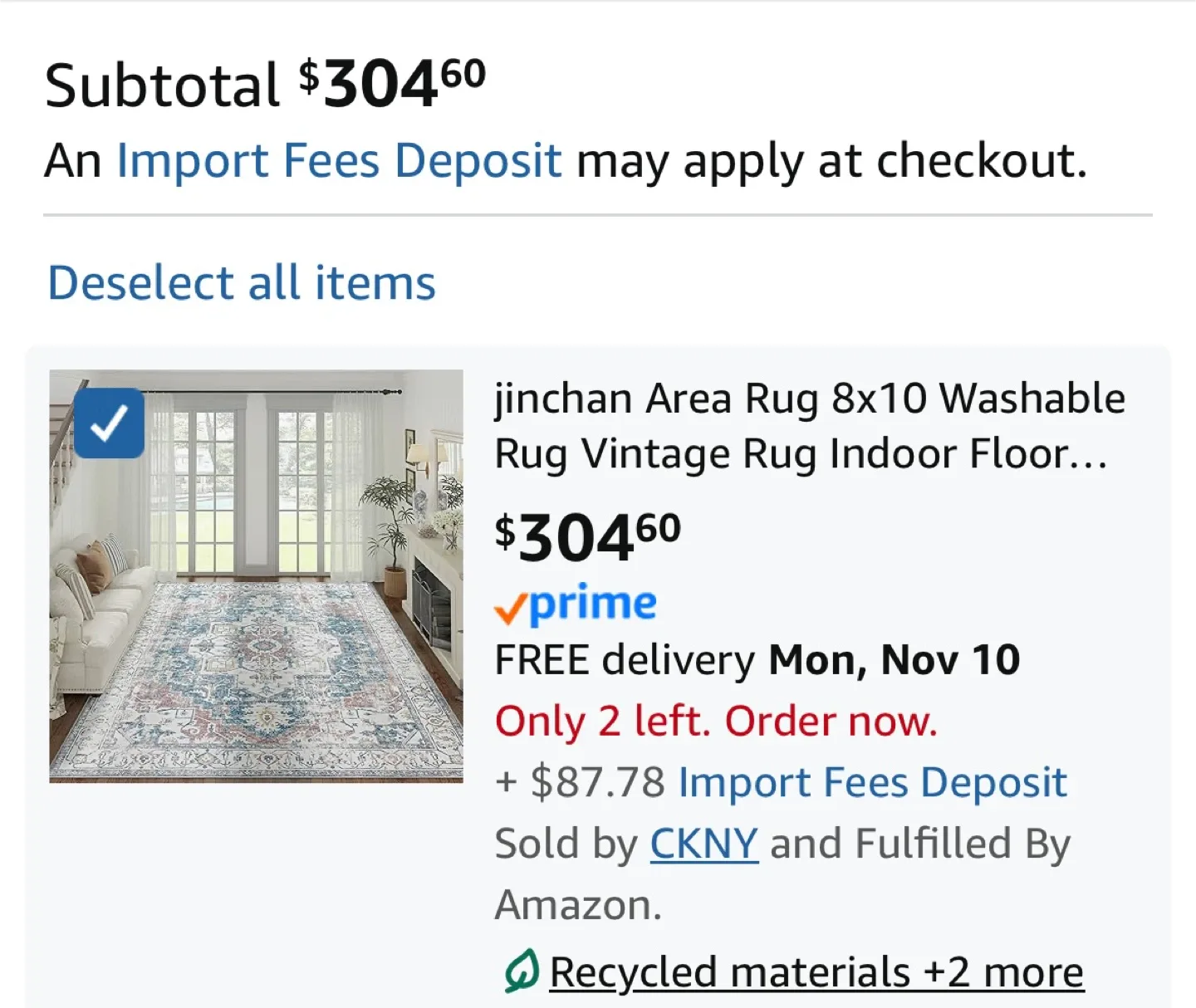
Task: Click the Prime badge icon
Action: (575, 602)
